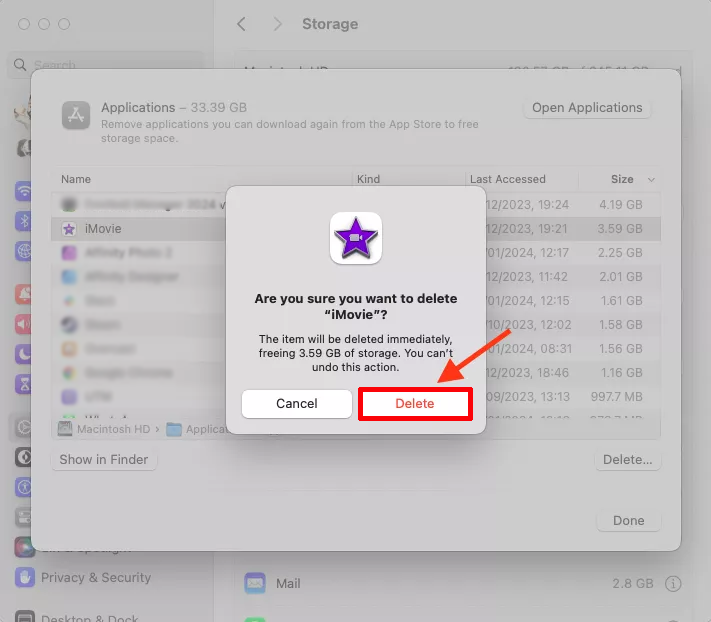Click the search magnifier icon

coord(20,65)
